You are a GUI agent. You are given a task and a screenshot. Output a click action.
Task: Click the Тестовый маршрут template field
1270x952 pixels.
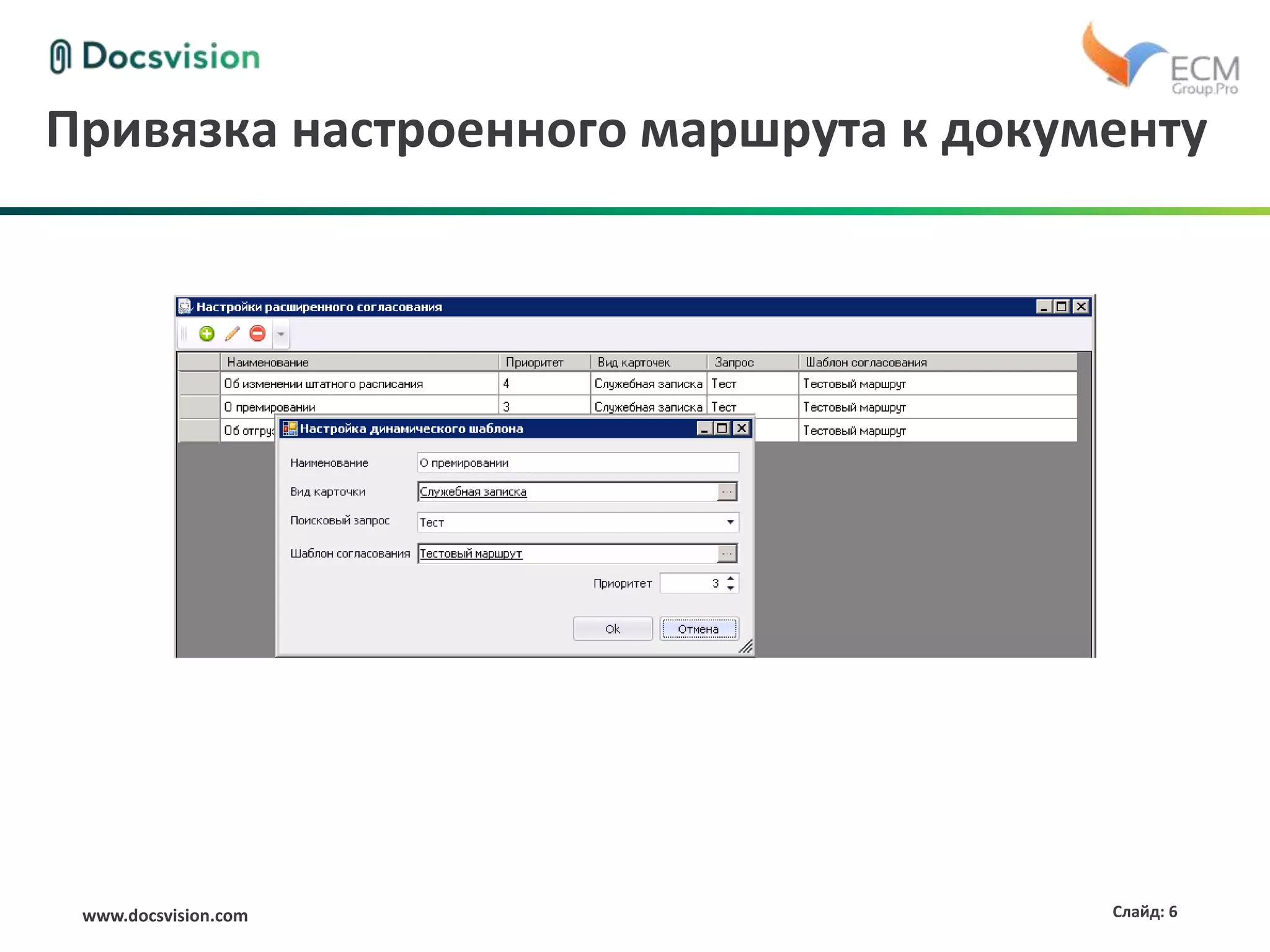(567, 553)
